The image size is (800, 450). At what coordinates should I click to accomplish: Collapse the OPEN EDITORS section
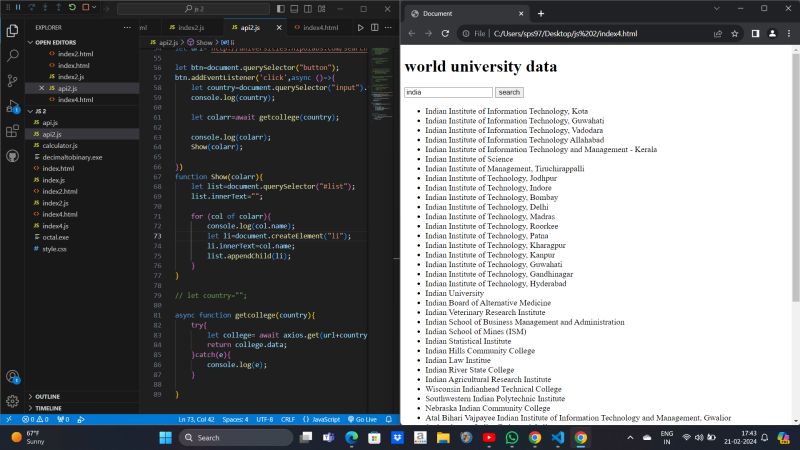point(56,42)
